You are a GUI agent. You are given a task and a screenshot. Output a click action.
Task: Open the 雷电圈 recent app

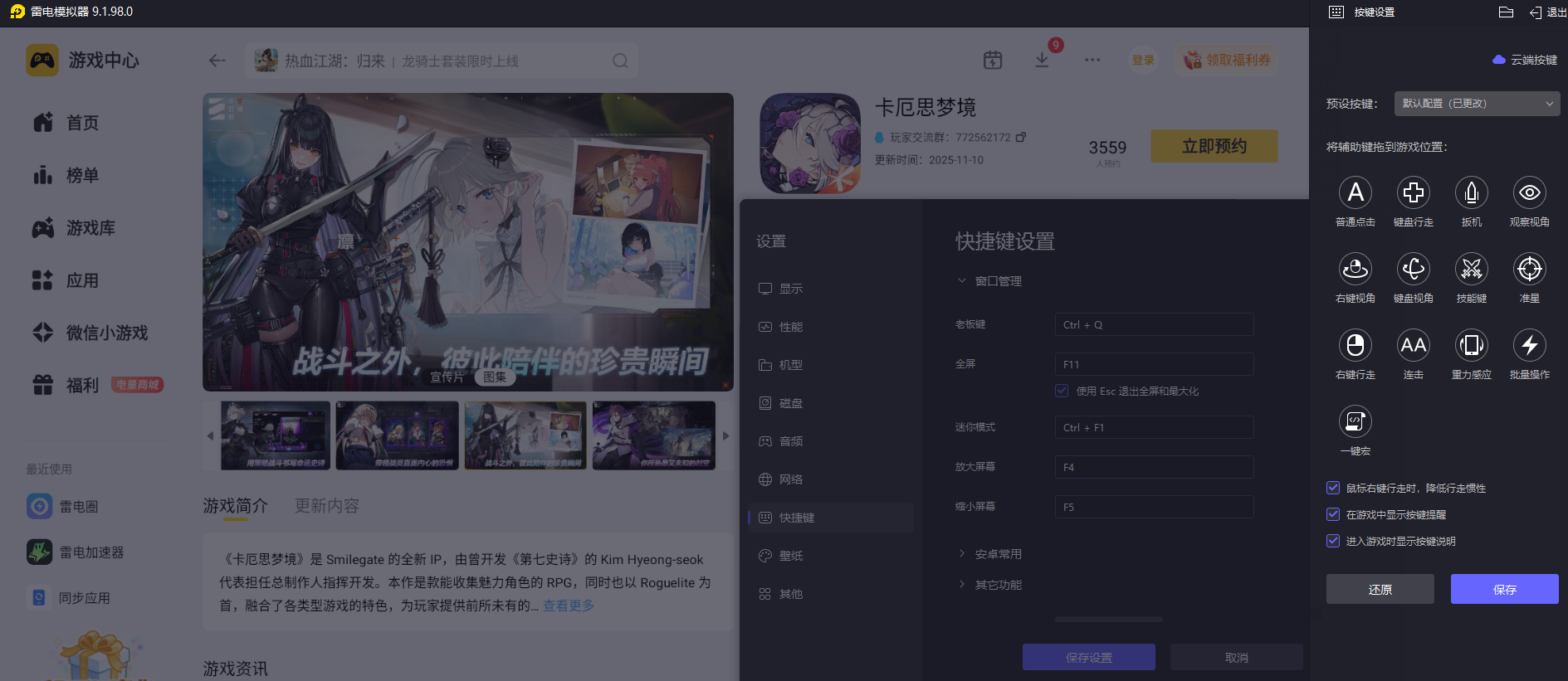(63, 506)
